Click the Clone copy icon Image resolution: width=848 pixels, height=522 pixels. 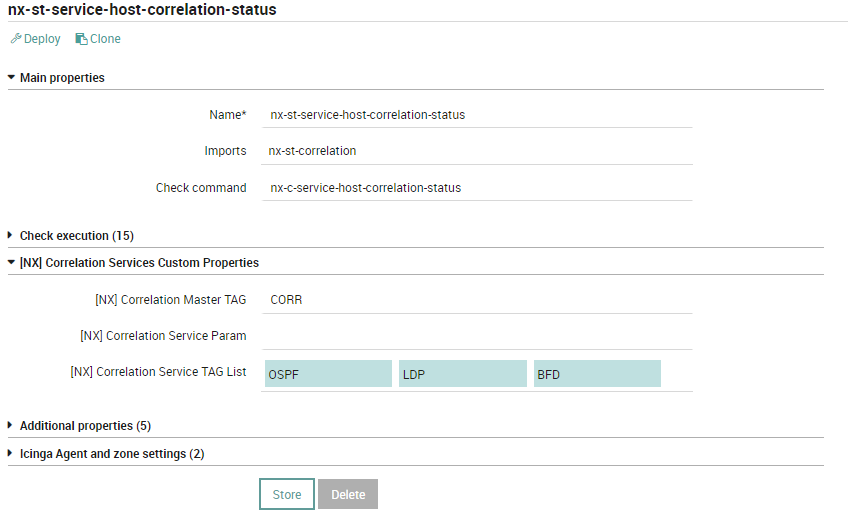pyautogui.click(x=81, y=39)
